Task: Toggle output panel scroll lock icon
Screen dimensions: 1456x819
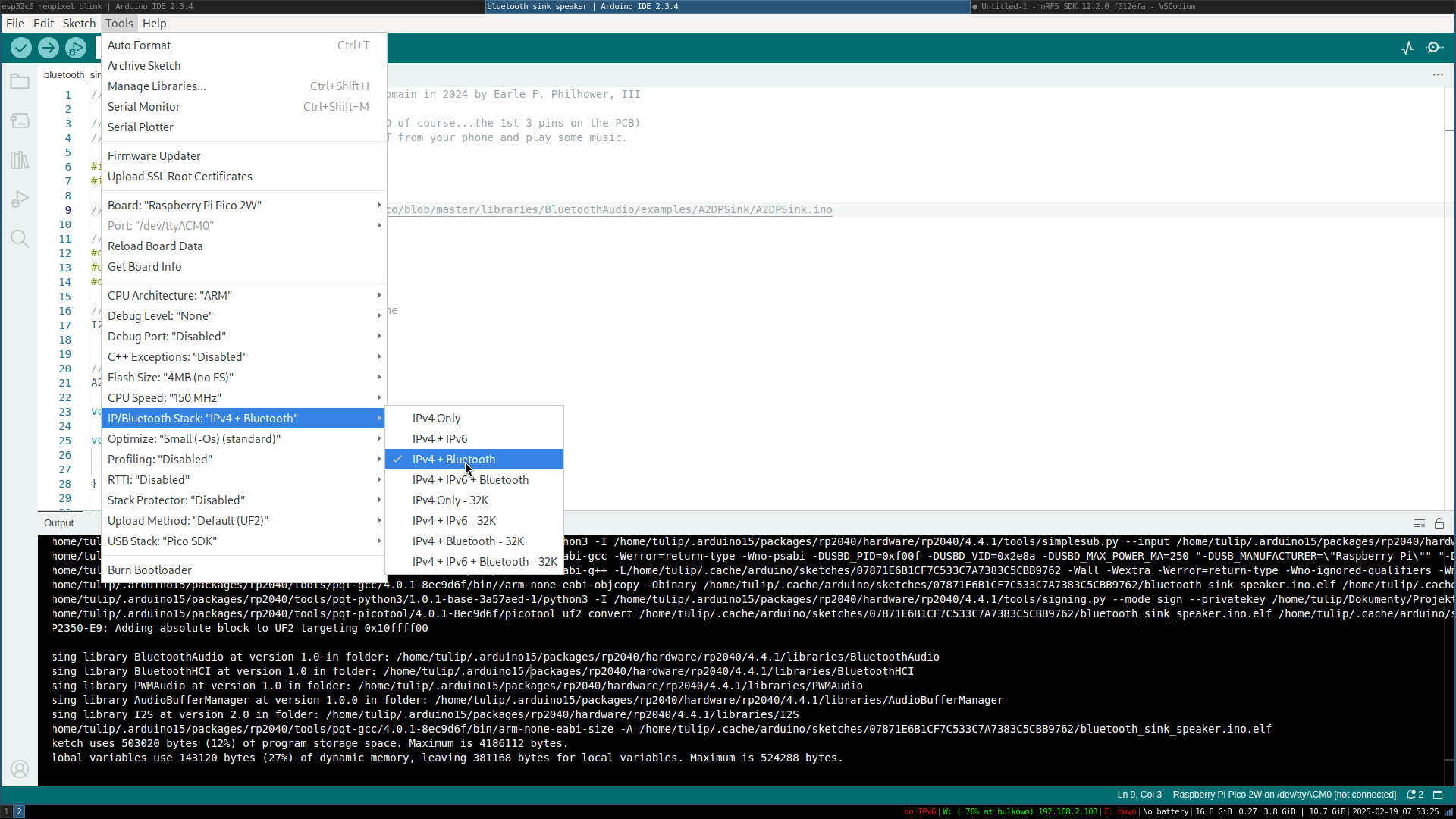Action: [1439, 523]
